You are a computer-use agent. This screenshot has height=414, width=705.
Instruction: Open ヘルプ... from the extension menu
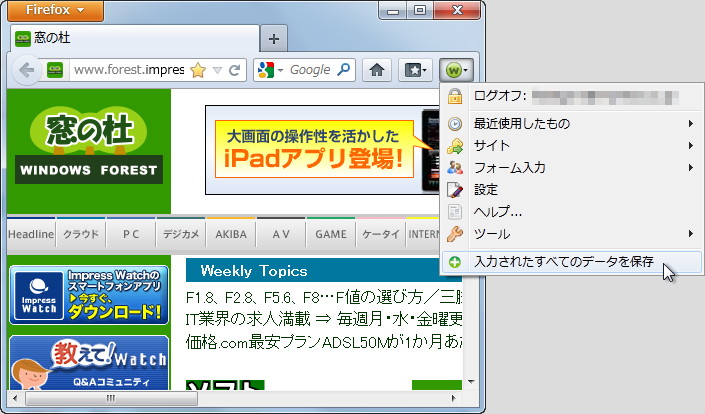[571, 212]
